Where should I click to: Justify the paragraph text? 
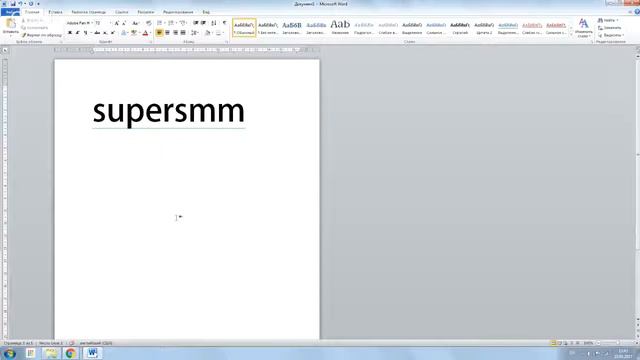tap(183, 33)
